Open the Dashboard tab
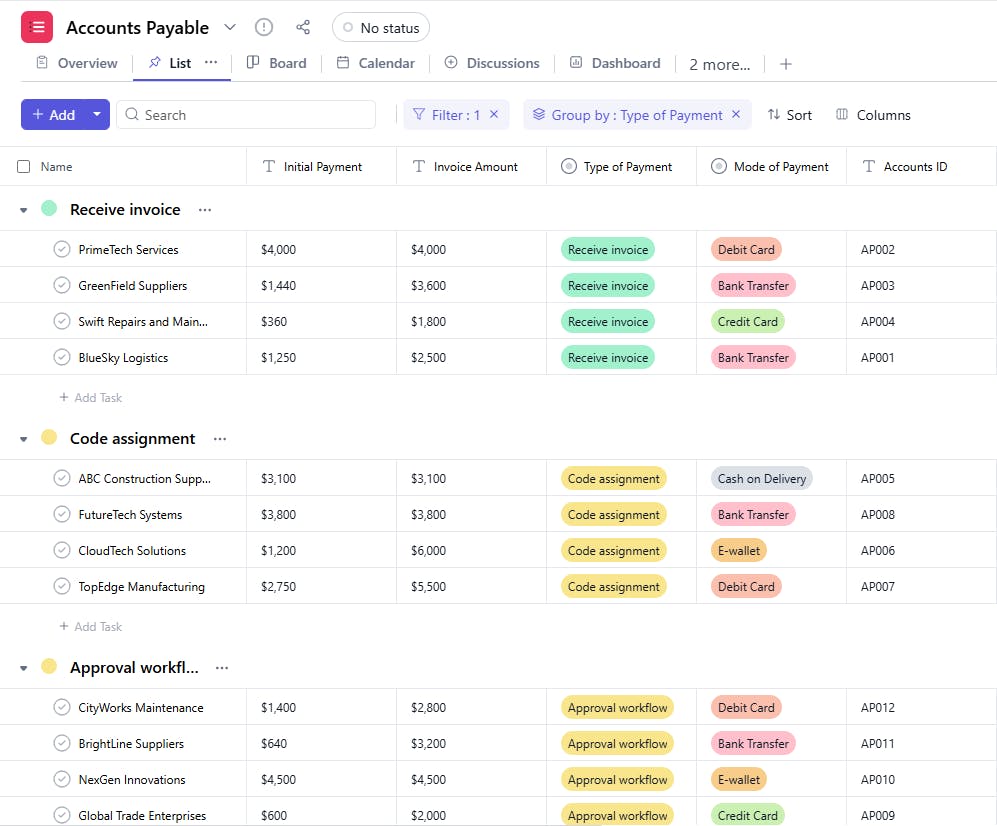This screenshot has width=997, height=826. point(615,63)
